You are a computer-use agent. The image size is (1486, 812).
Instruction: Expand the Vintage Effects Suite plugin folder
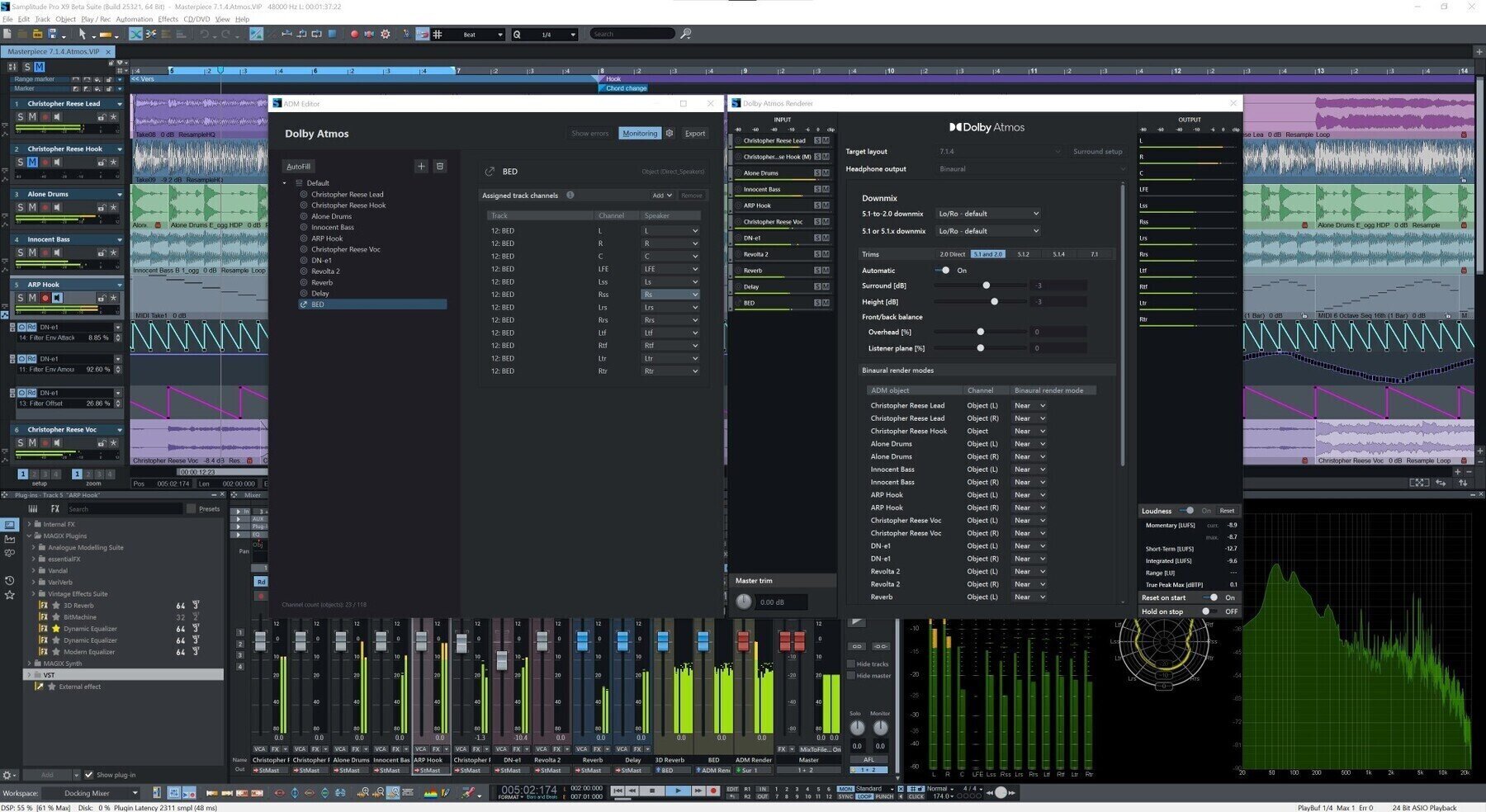pos(35,593)
